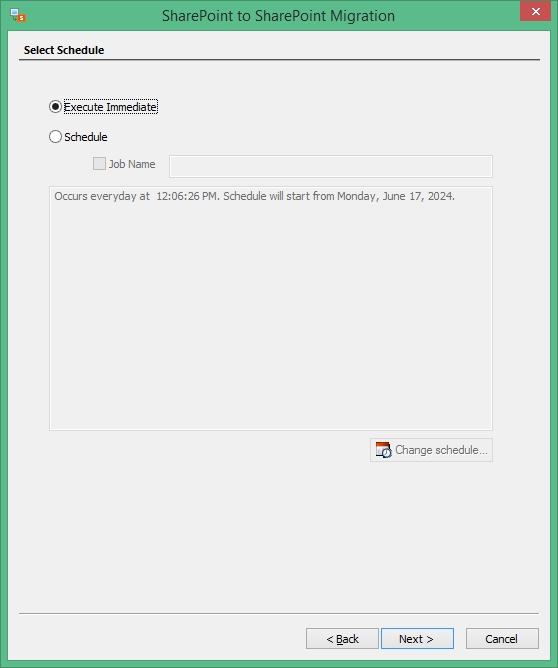Proceed with the Next > button

pyautogui.click(x=417, y=639)
